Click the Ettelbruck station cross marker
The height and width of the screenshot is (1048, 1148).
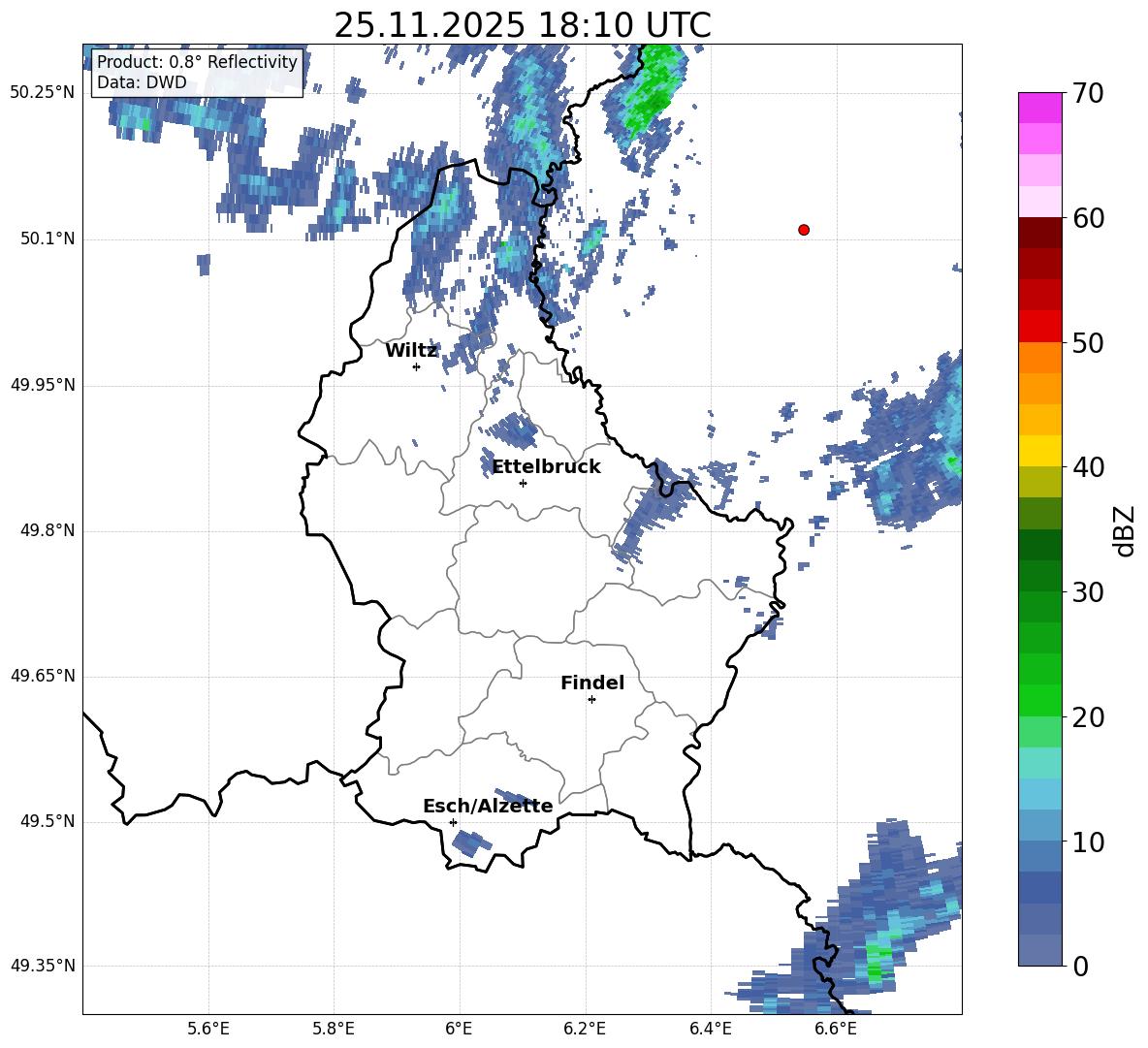pyautogui.click(x=523, y=483)
